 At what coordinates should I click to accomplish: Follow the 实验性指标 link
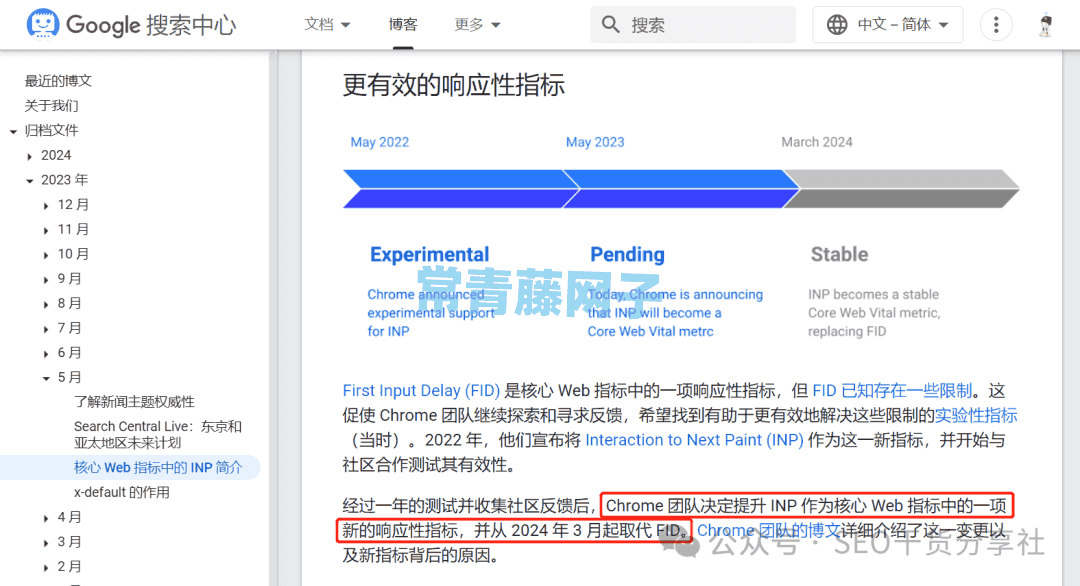pos(976,415)
